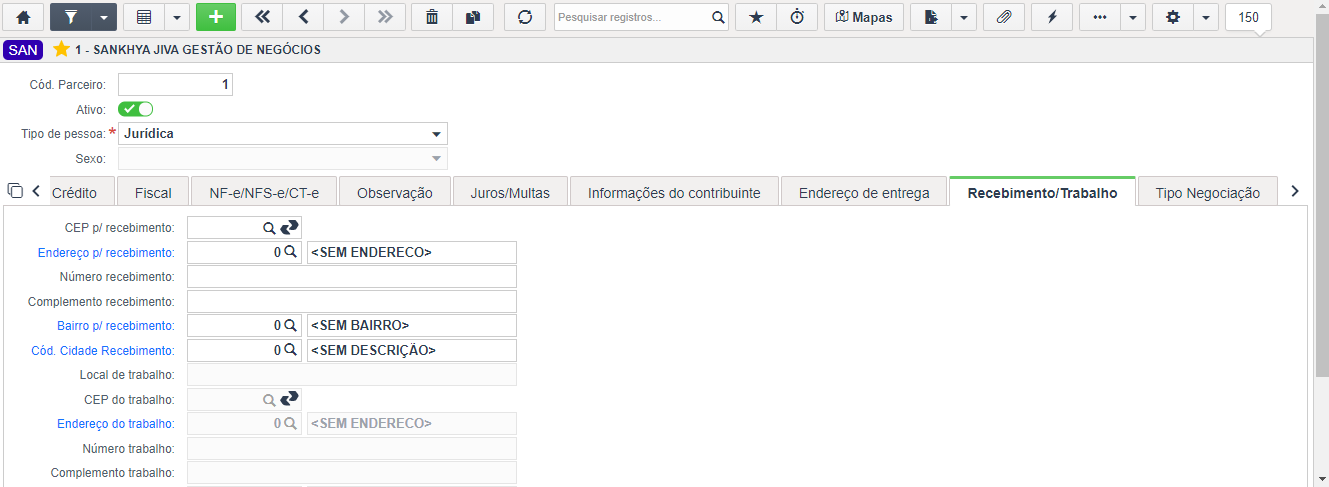1329x487 pixels.
Task: Add a new record with green plus
Action: point(216,17)
